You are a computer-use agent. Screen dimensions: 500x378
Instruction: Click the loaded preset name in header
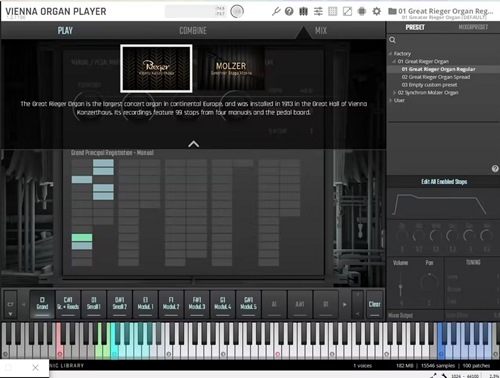click(x=446, y=11)
